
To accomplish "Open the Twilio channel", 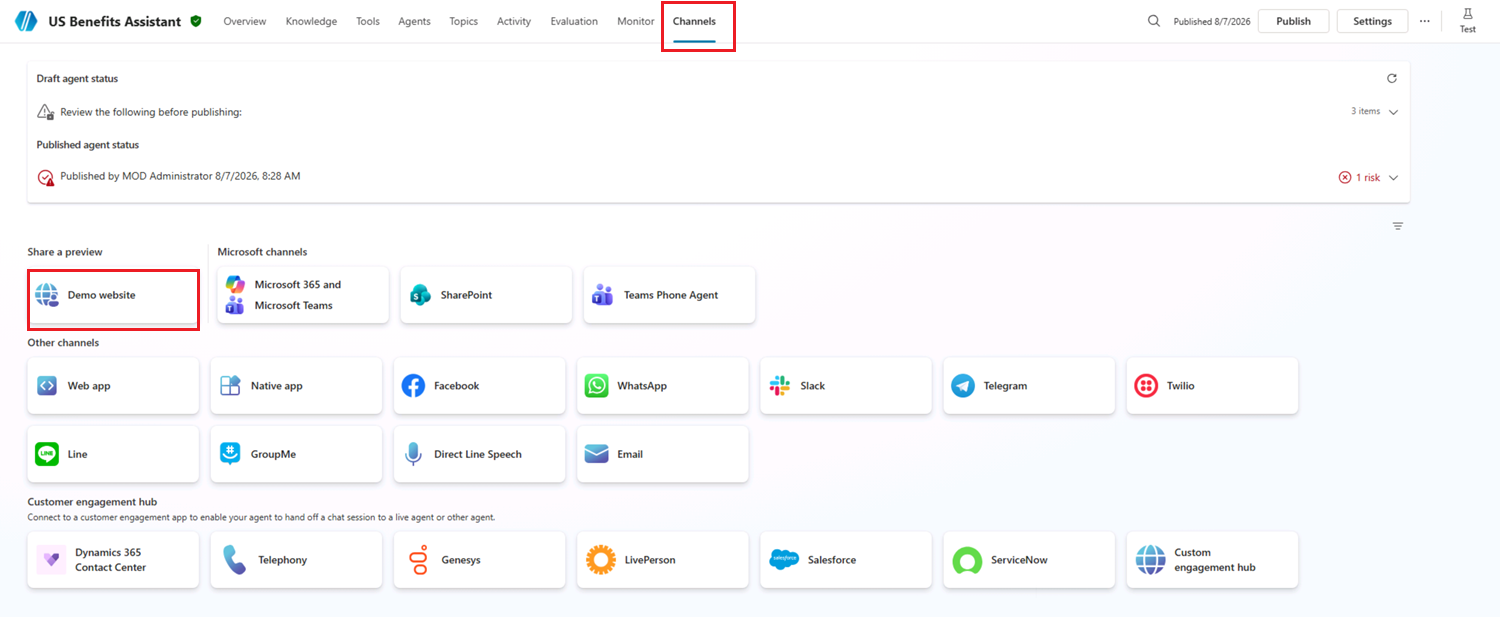I will 1212,386.
